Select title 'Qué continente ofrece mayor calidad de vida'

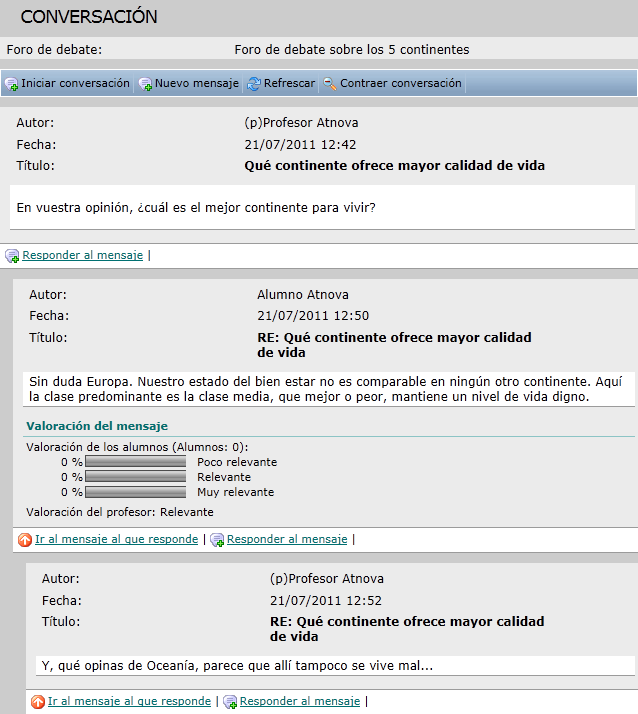[x=394, y=165]
